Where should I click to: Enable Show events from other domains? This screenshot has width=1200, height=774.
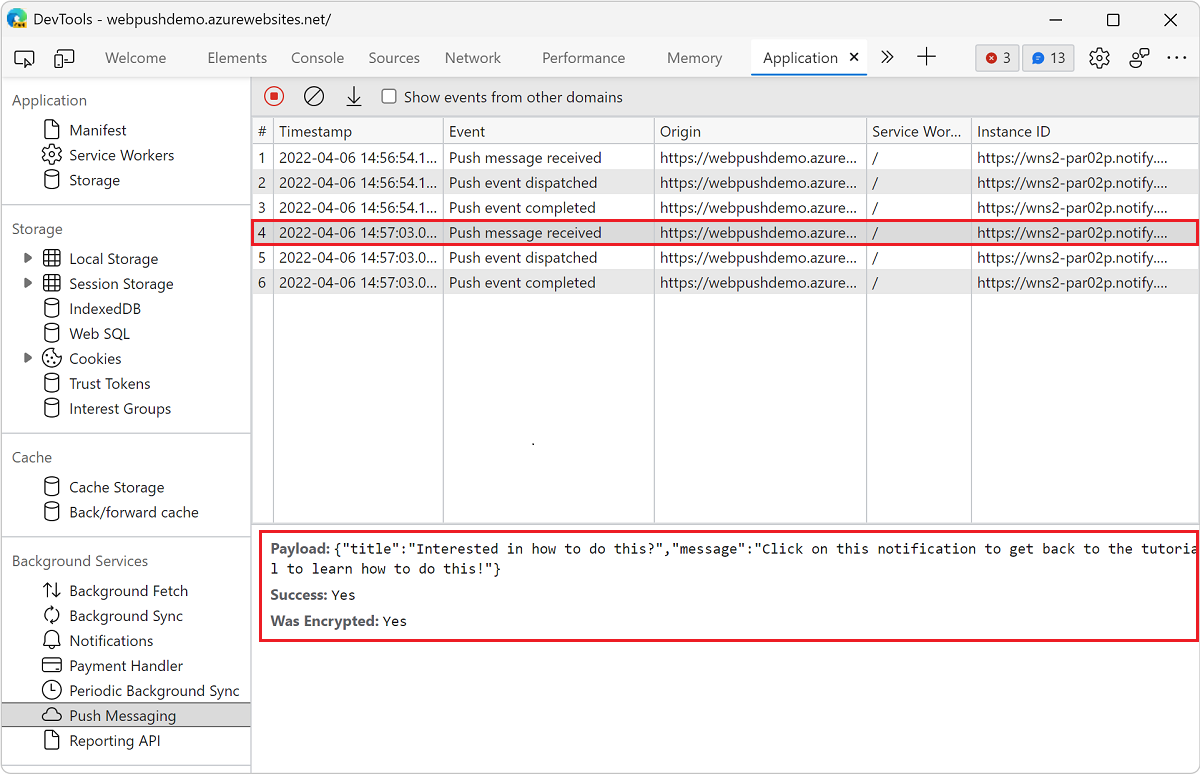[388, 96]
